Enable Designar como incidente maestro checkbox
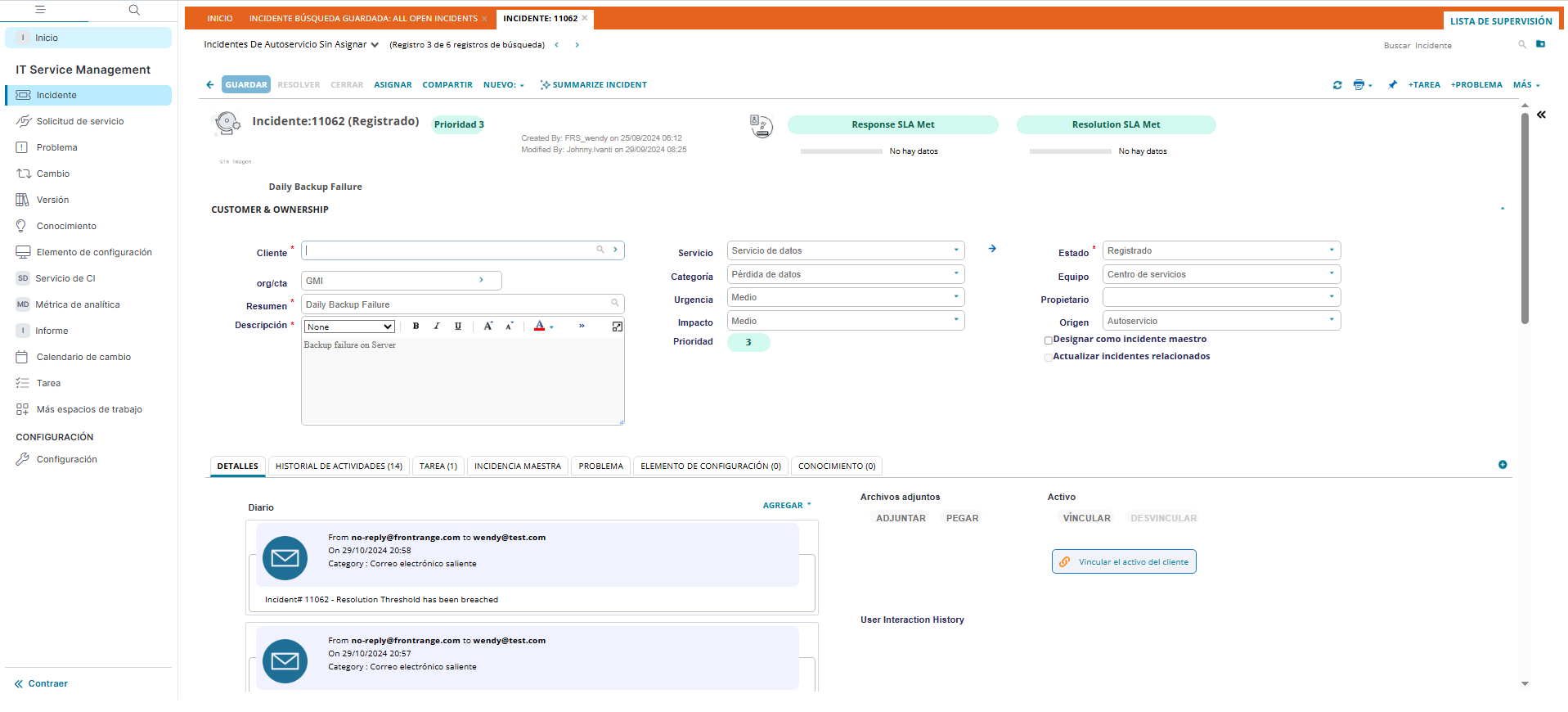Screen dimensions: 1568x712 [1048, 340]
